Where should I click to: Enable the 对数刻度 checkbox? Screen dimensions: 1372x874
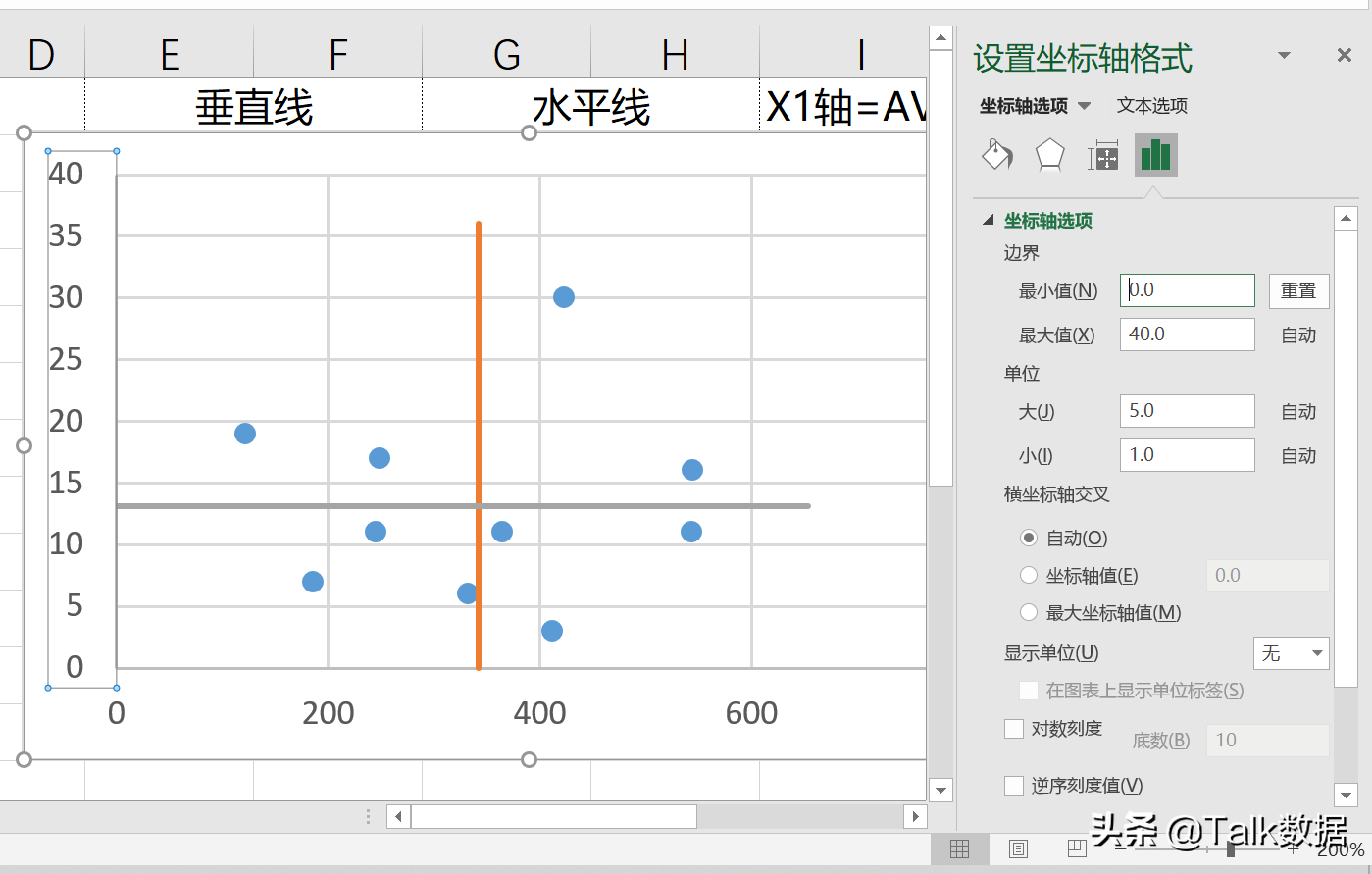1014,729
